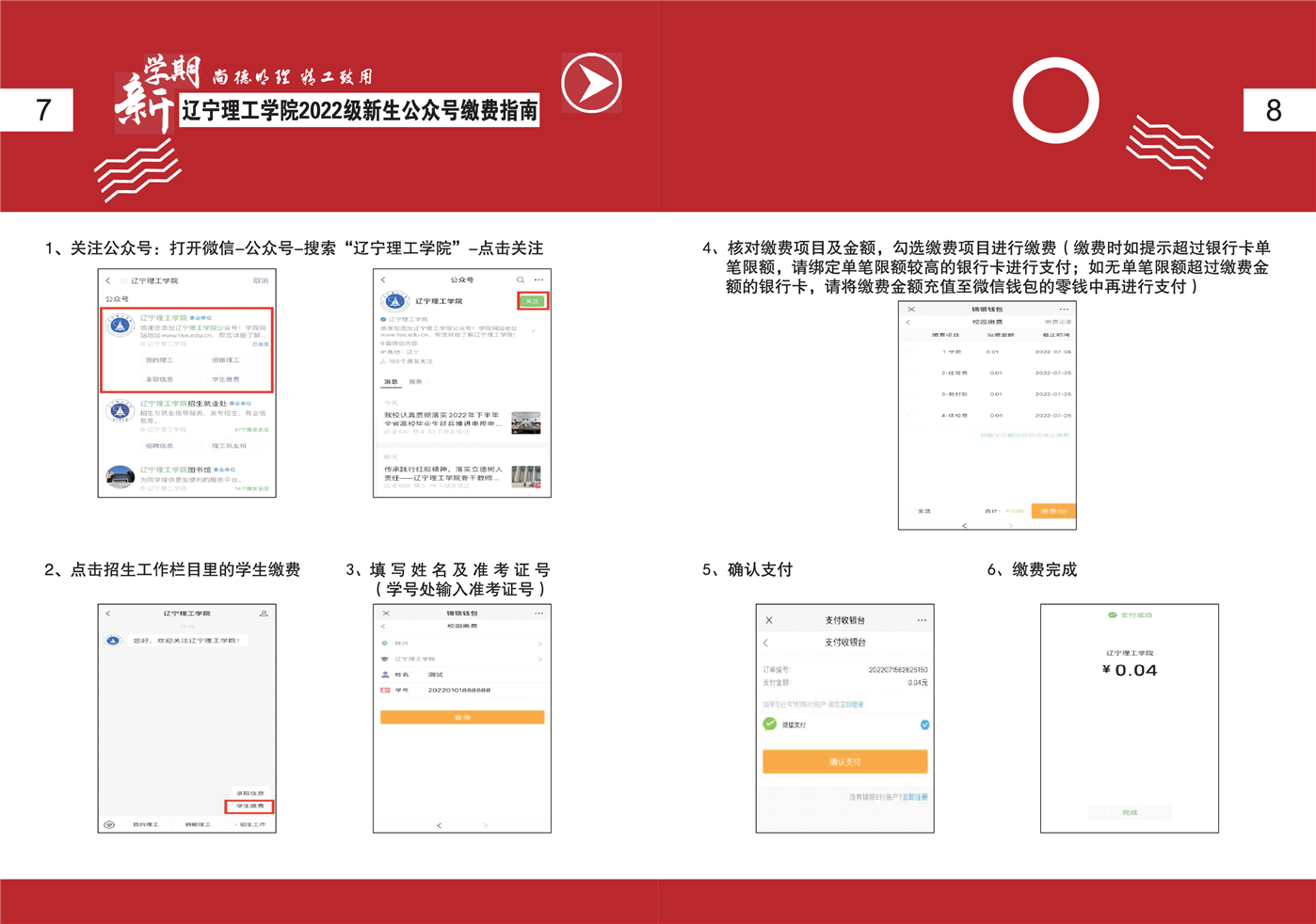This screenshot has height=924, width=1316.
Task: Open the 辽宁理工学院图书馆 account result
Action: [x=187, y=478]
